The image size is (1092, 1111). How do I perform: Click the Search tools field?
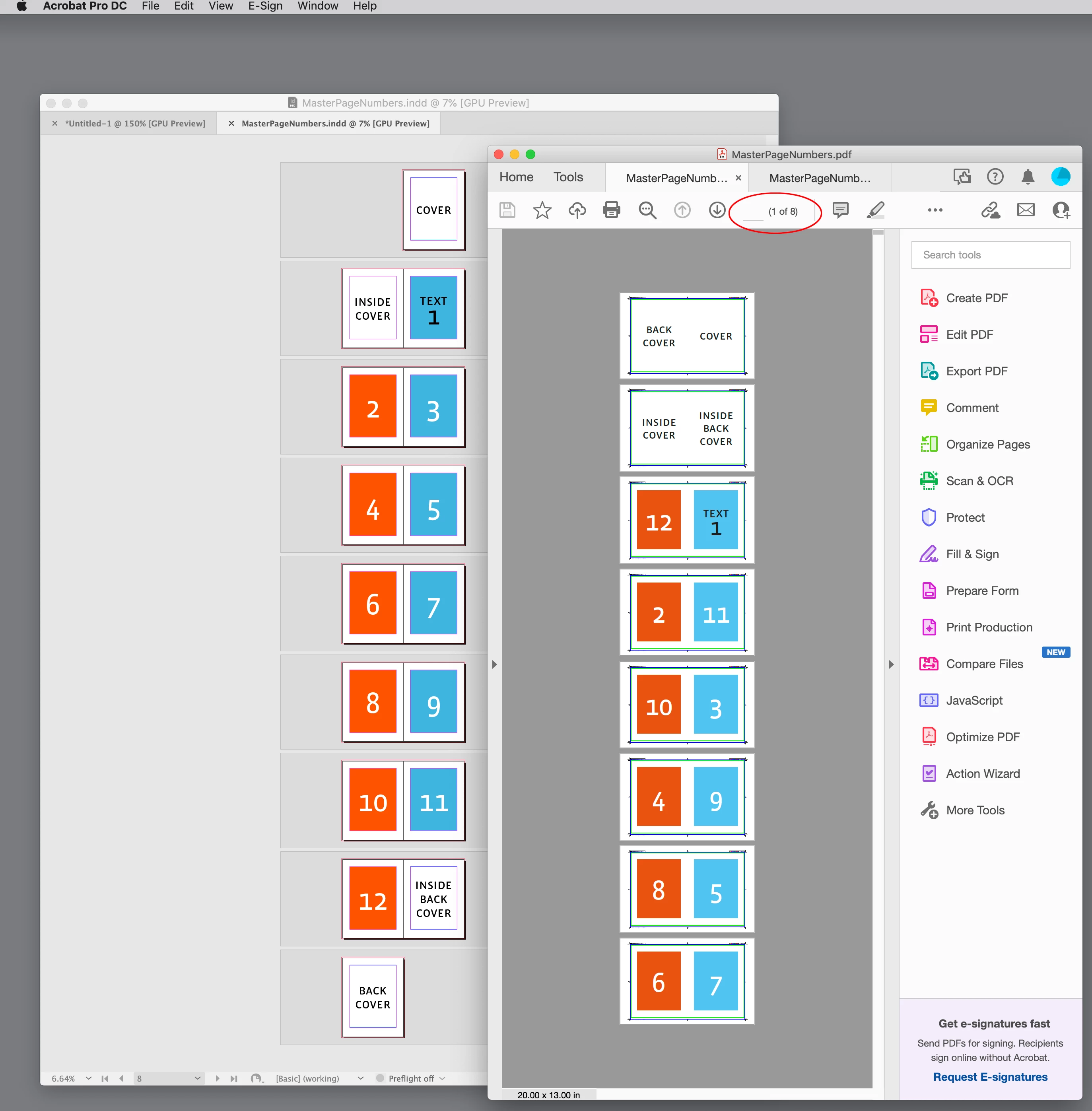point(991,254)
